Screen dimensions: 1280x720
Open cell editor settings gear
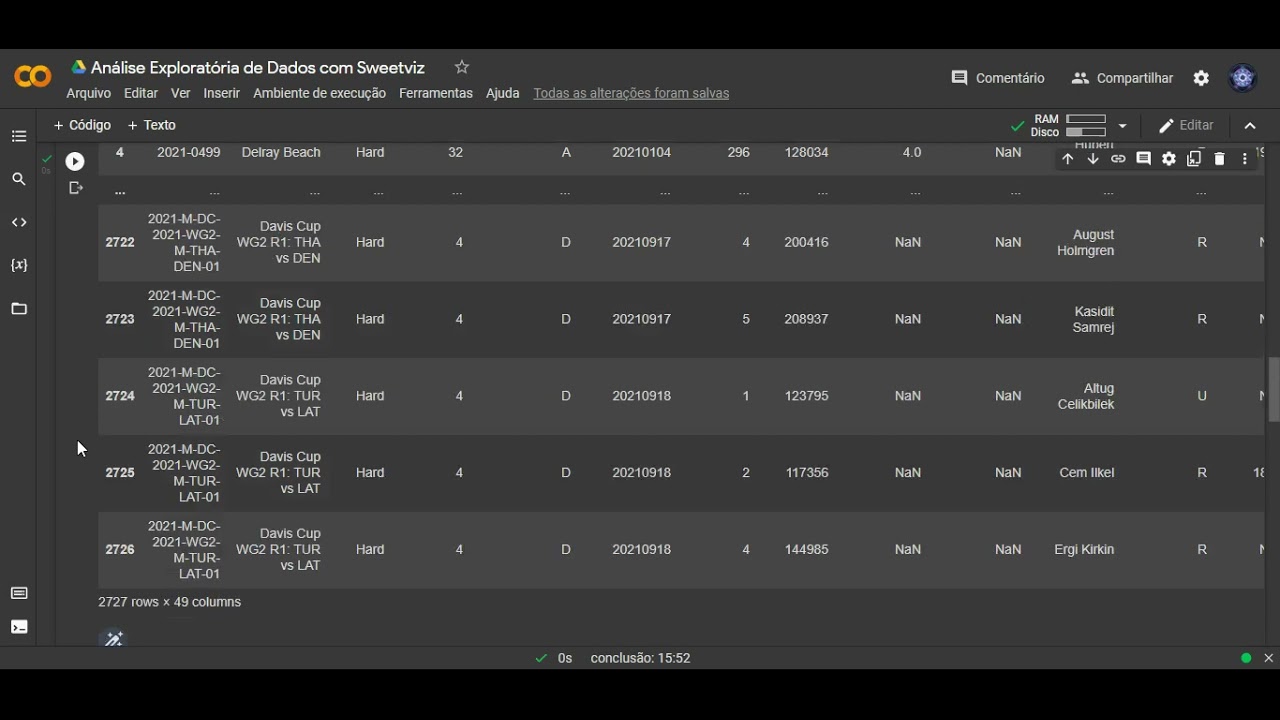[x=1168, y=159]
